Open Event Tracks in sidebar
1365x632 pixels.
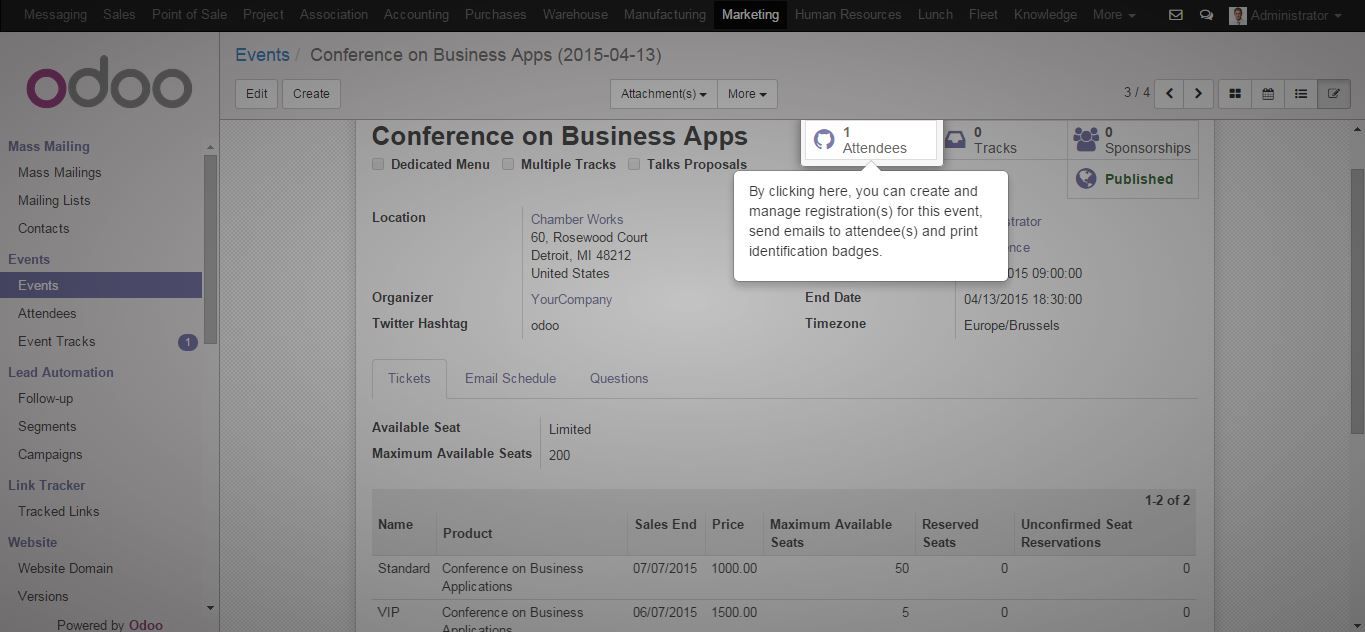coord(57,342)
